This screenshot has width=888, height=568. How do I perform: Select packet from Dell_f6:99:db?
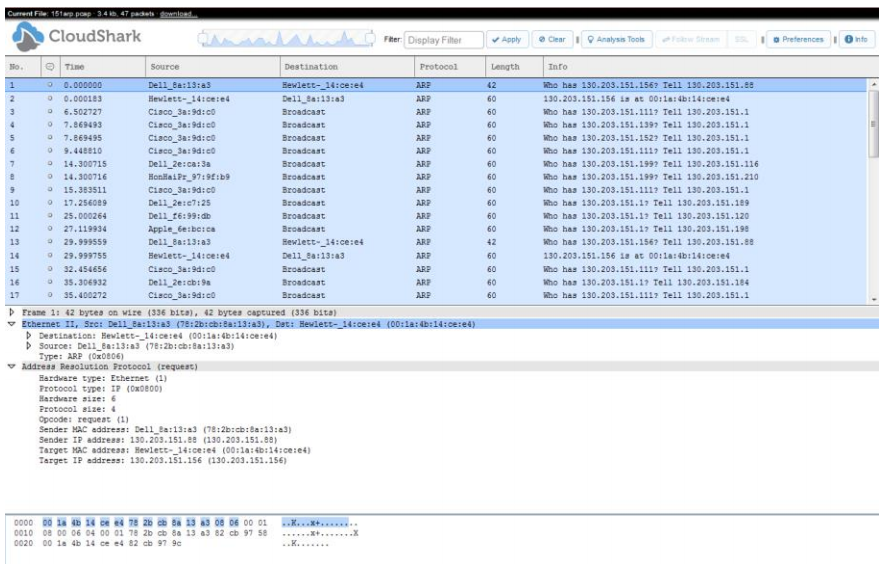pyautogui.click(x=436, y=216)
